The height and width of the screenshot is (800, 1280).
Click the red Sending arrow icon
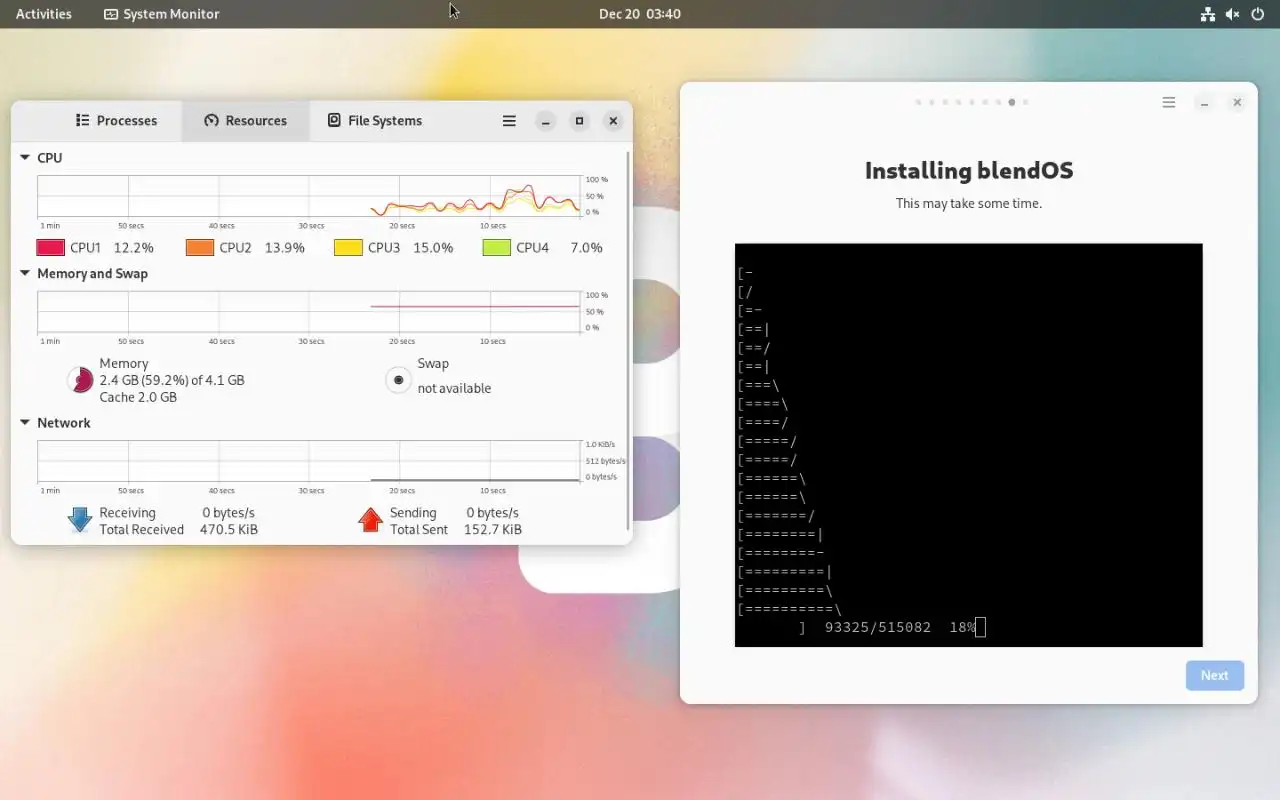pos(371,520)
